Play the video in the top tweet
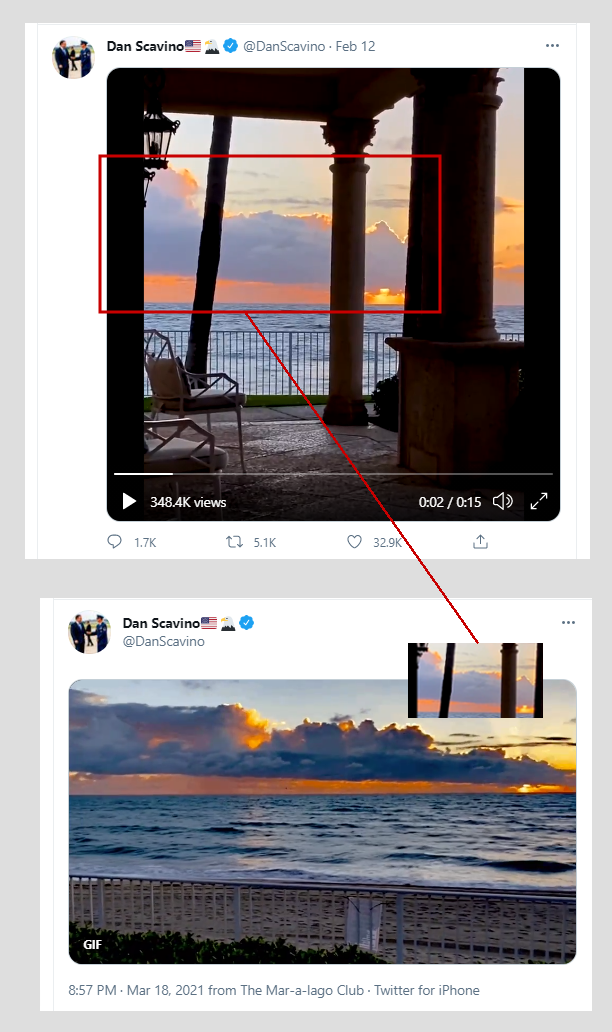 [x=129, y=502]
